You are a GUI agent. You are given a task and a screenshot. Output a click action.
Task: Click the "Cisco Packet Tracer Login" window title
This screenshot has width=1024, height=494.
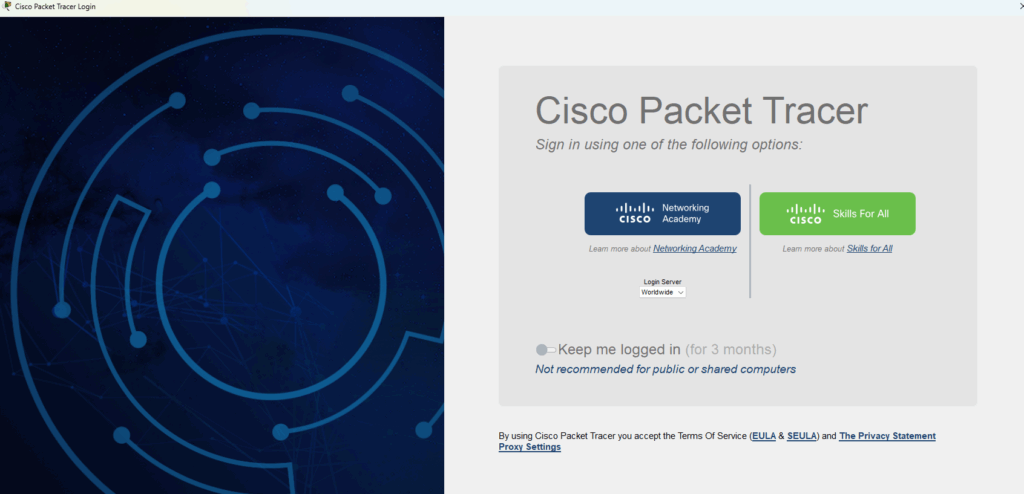tap(56, 6)
